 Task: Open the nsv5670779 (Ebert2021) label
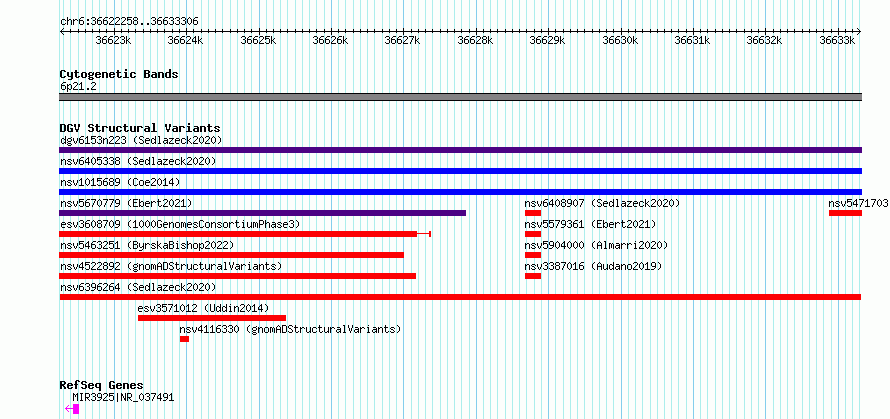pos(127,203)
